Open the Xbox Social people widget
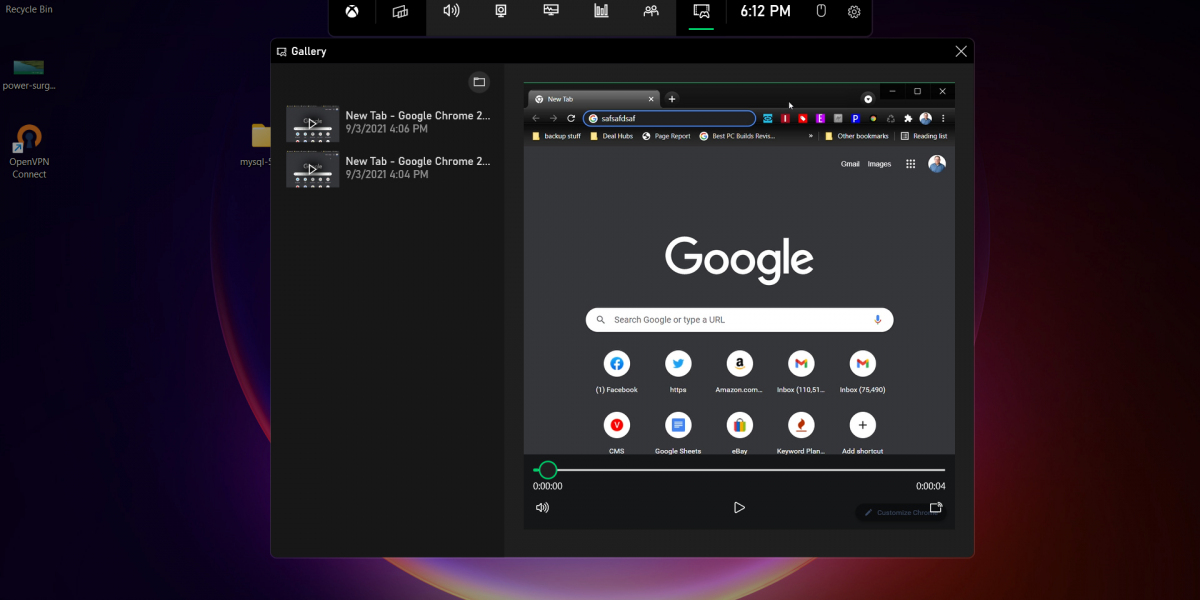Viewport: 1200px width, 600px height. (x=651, y=12)
